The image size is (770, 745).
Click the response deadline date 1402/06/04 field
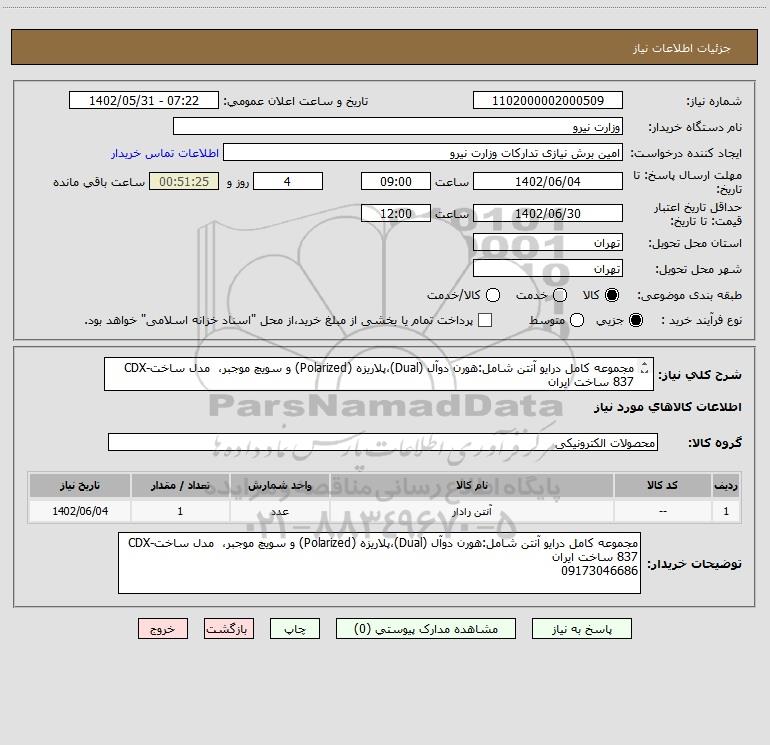(548, 181)
